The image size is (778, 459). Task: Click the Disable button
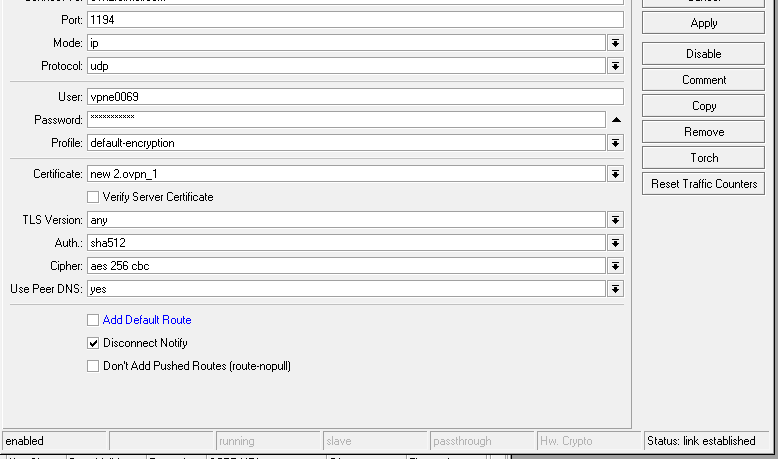coord(703,54)
